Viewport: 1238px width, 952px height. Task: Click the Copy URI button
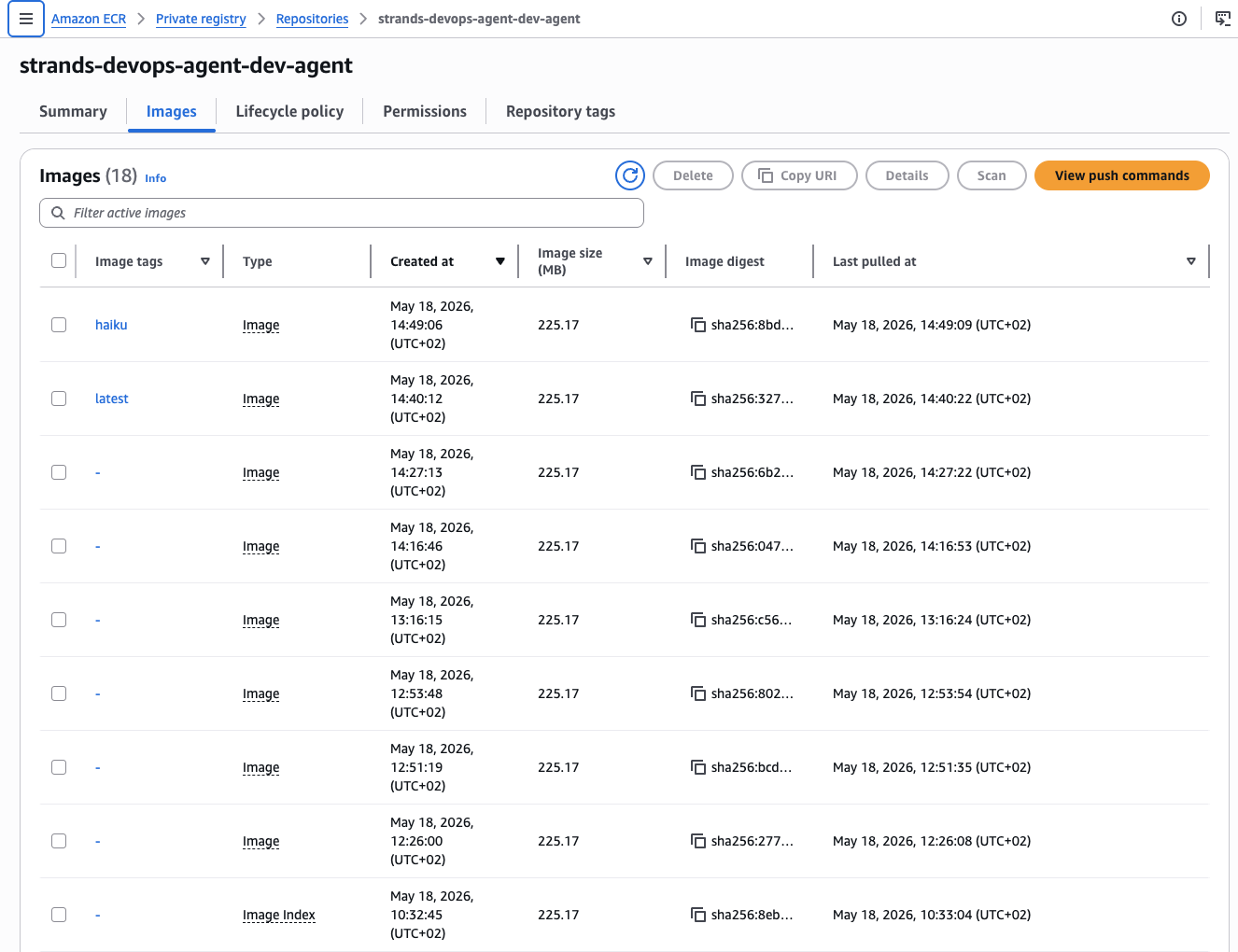coord(799,175)
